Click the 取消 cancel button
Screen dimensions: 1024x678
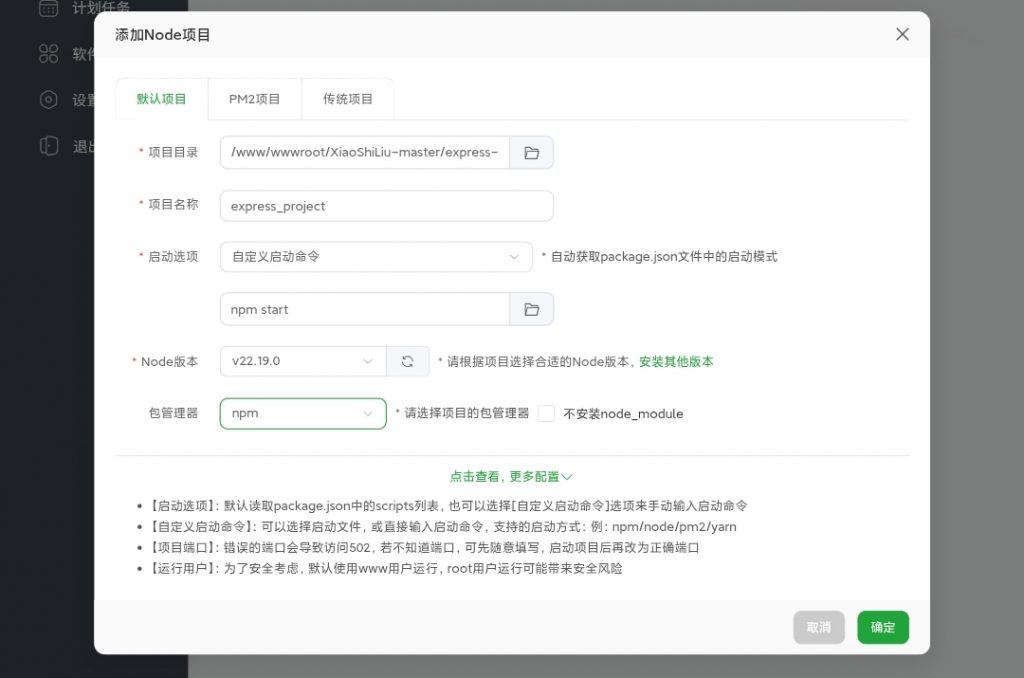tap(819, 627)
